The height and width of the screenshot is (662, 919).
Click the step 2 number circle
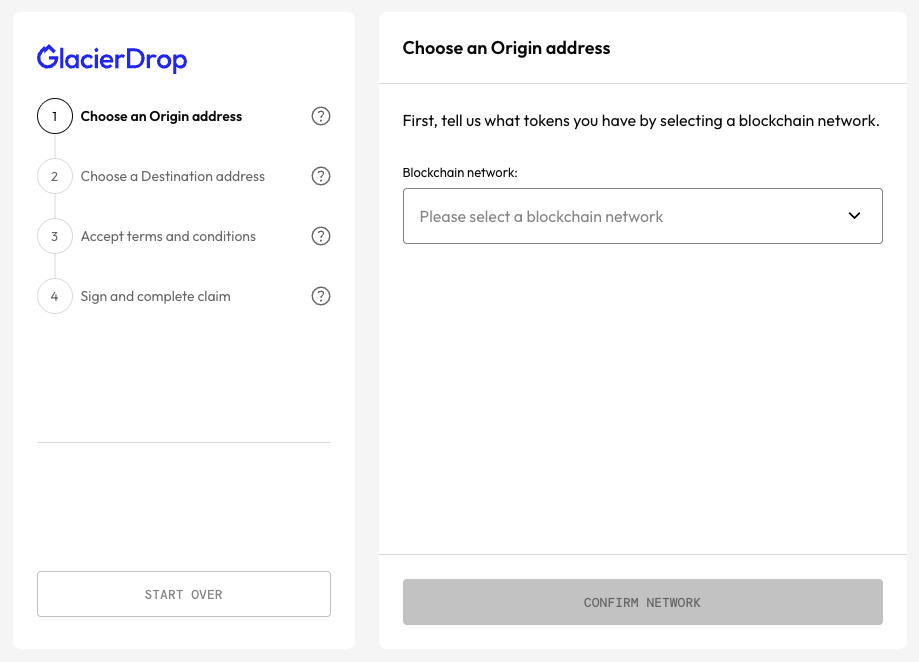pos(55,176)
